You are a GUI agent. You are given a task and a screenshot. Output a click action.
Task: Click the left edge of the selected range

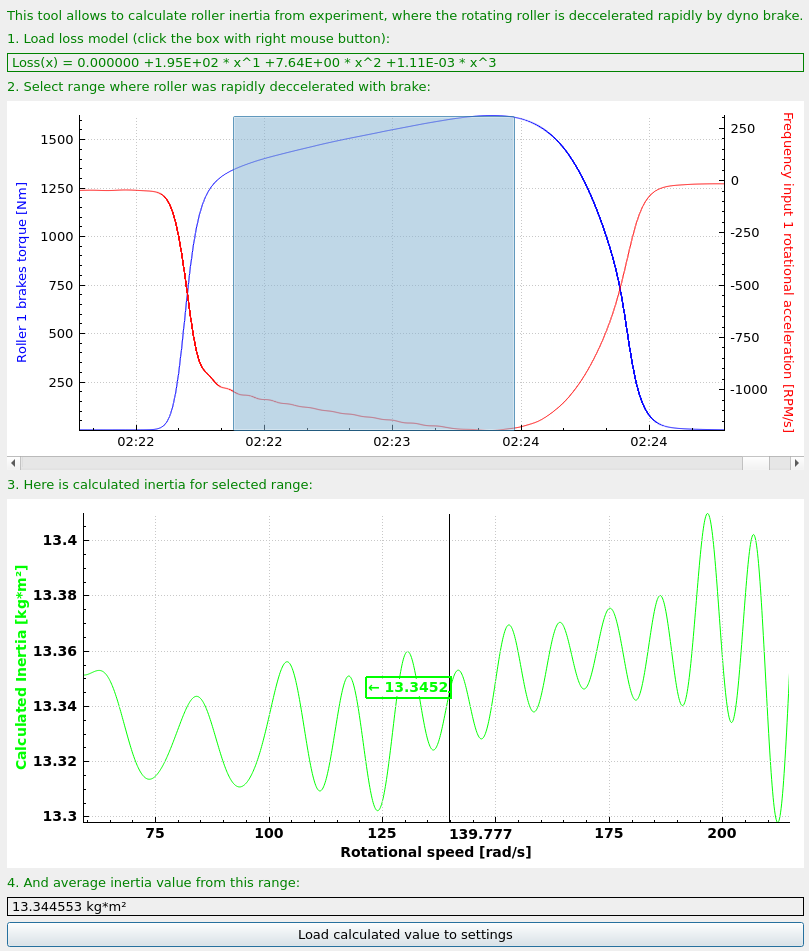pyautogui.click(x=233, y=273)
